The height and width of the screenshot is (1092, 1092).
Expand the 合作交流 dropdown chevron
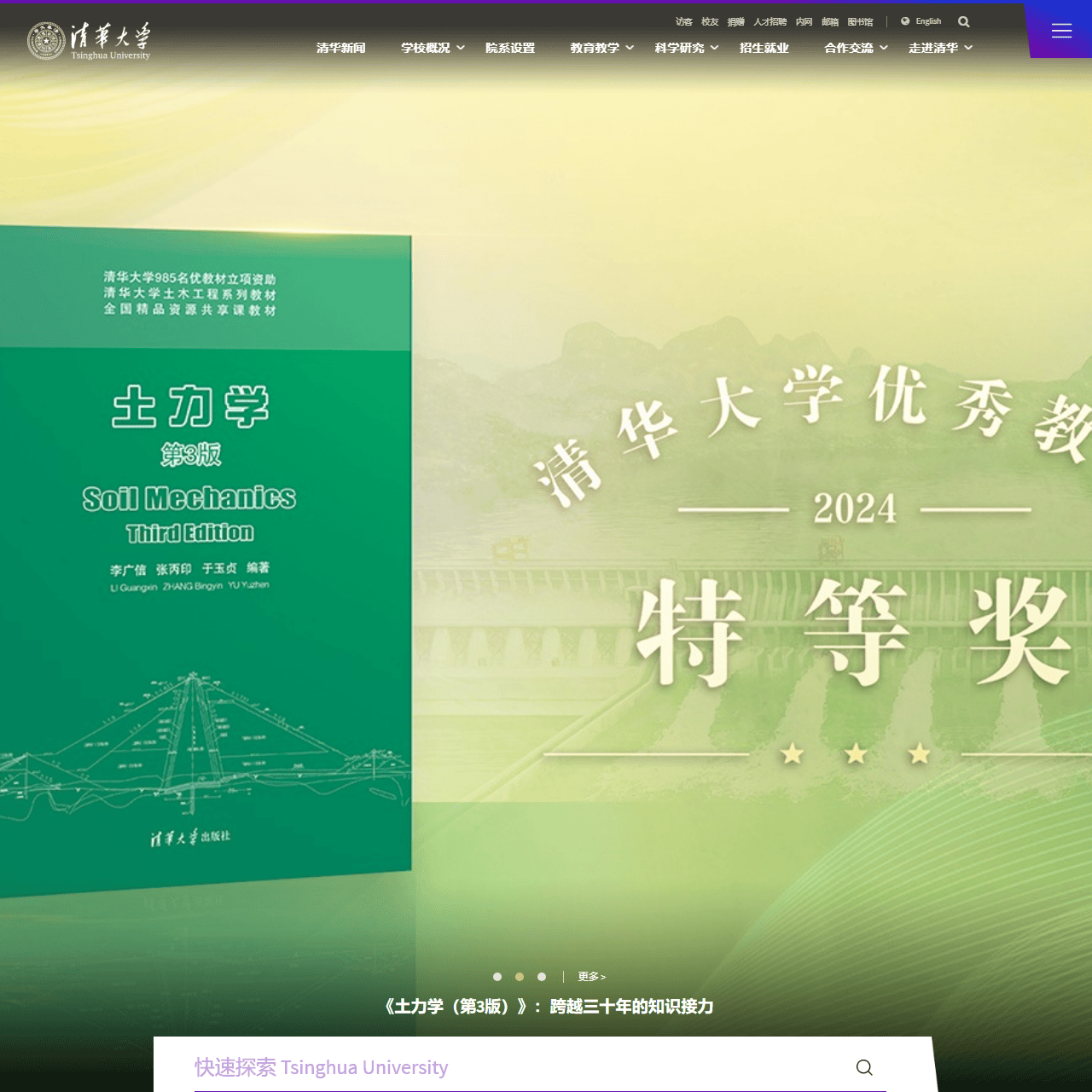click(x=884, y=48)
